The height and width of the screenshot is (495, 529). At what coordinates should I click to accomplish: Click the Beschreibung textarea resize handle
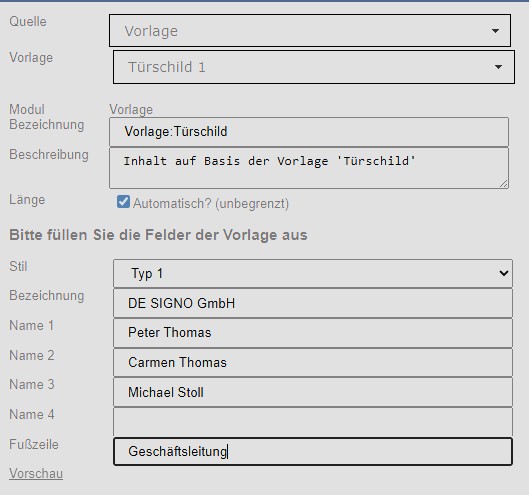[503, 184]
